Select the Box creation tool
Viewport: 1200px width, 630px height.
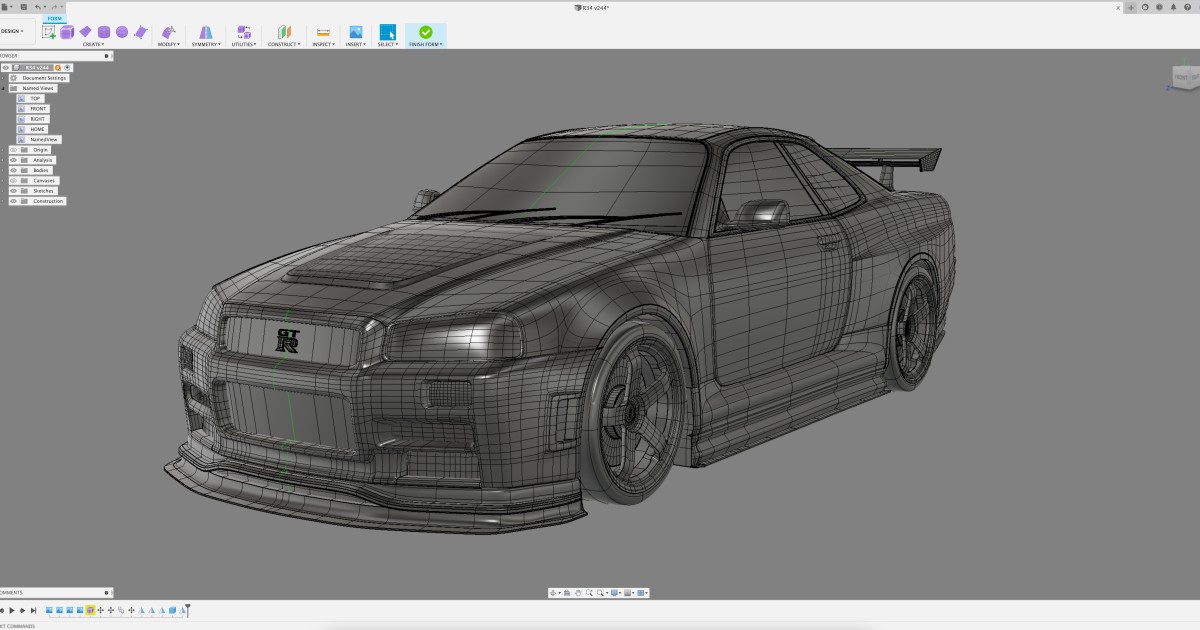point(66,31)
